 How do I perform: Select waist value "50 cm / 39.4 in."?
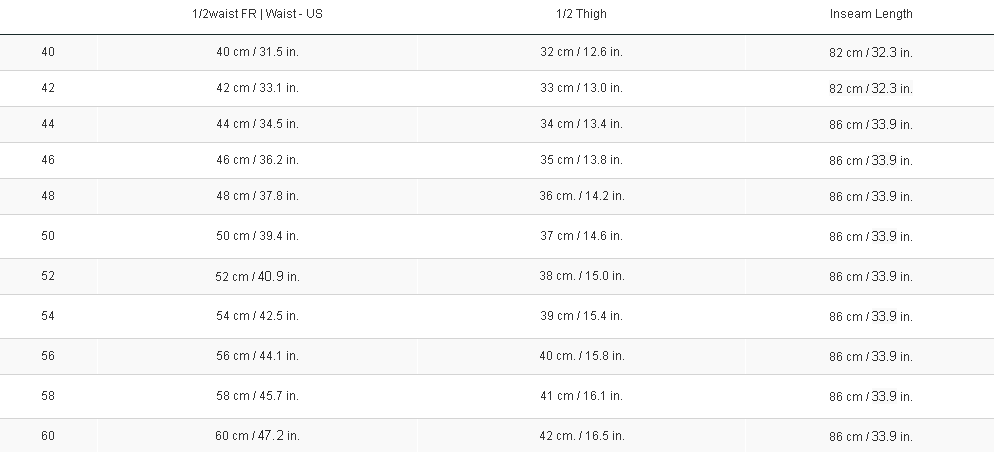click(x=257, y=236)
